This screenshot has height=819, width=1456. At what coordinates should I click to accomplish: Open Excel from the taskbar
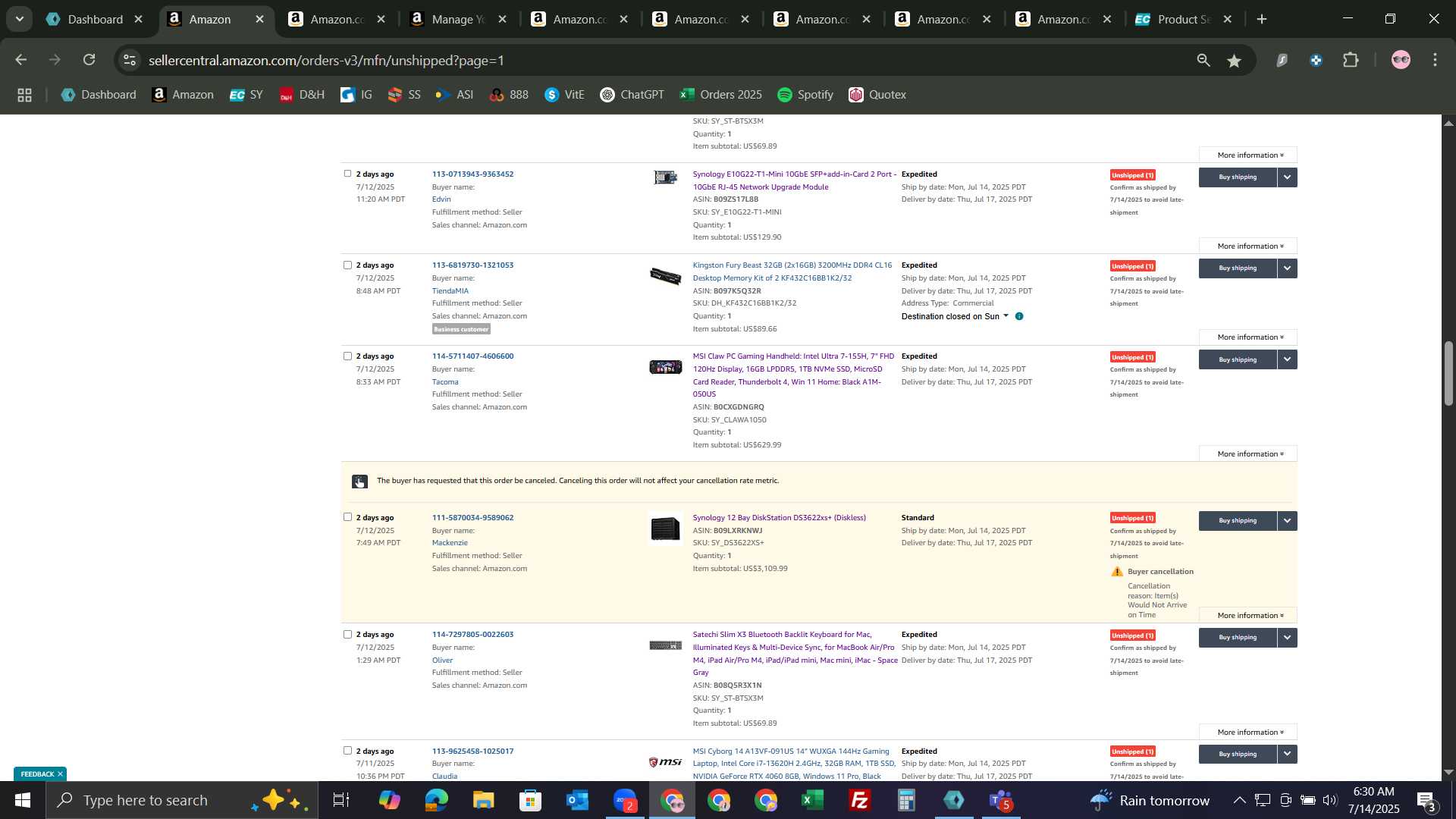tap(813, 800)
